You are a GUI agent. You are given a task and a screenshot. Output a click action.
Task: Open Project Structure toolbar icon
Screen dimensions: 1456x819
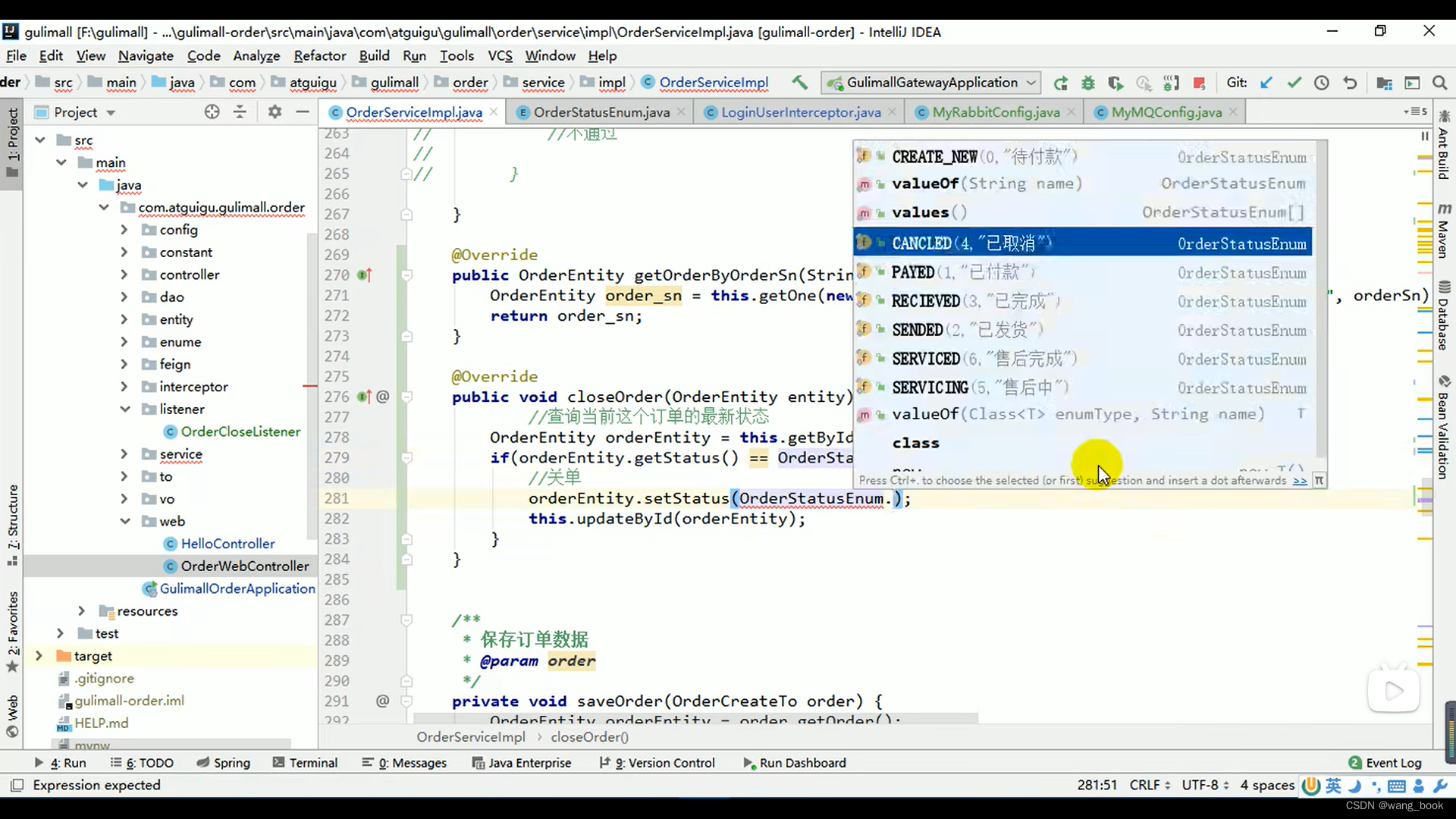coord(1384,83)
